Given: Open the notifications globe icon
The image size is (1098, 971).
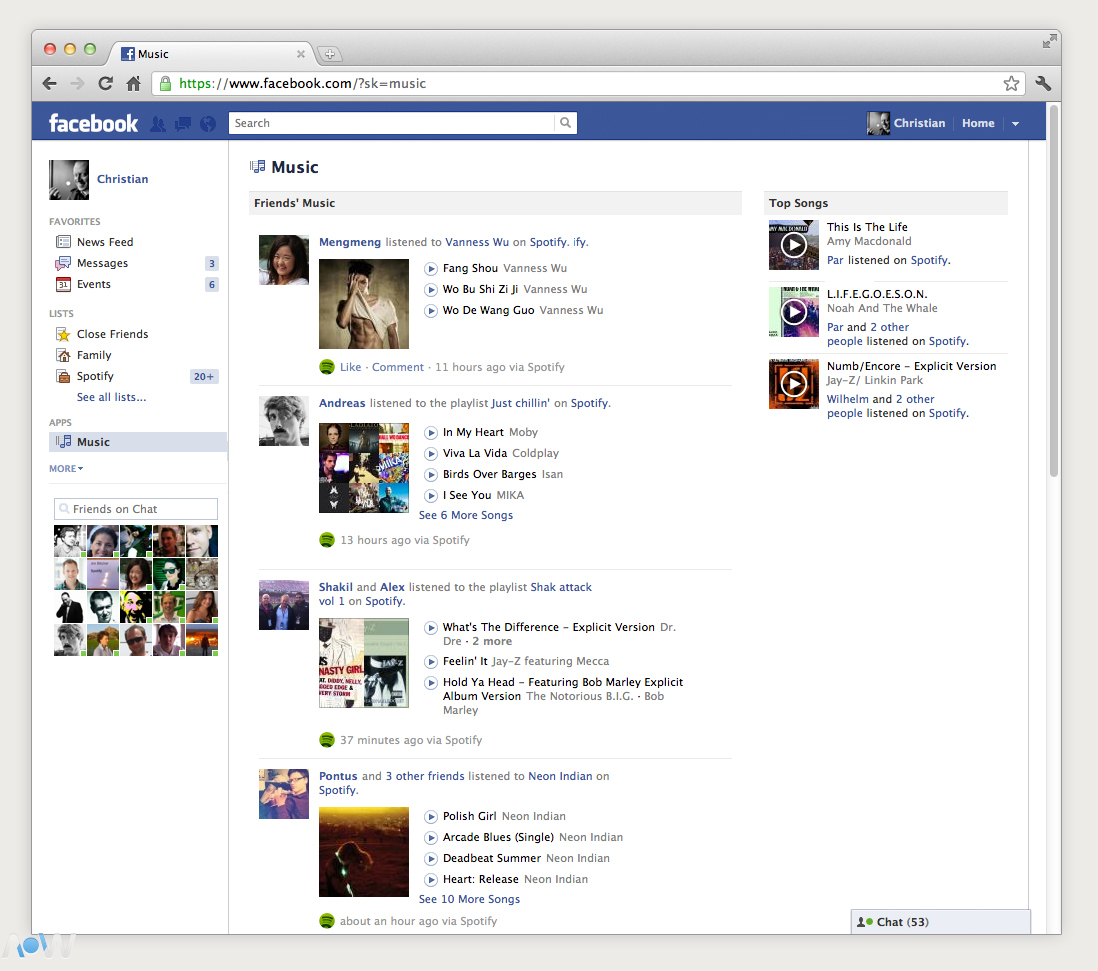Looking at the screenshot, I should click(208, 124).
